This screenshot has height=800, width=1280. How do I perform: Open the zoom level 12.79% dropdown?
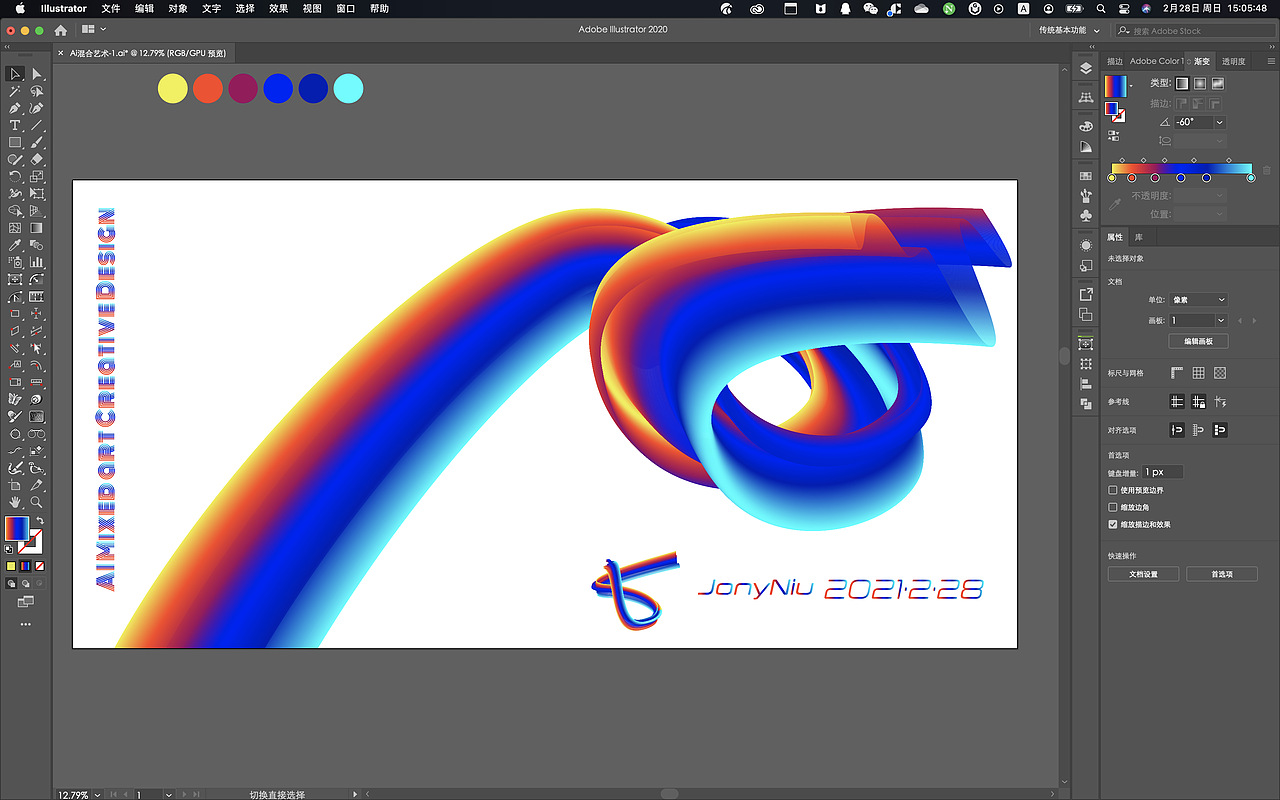(99, 795)
